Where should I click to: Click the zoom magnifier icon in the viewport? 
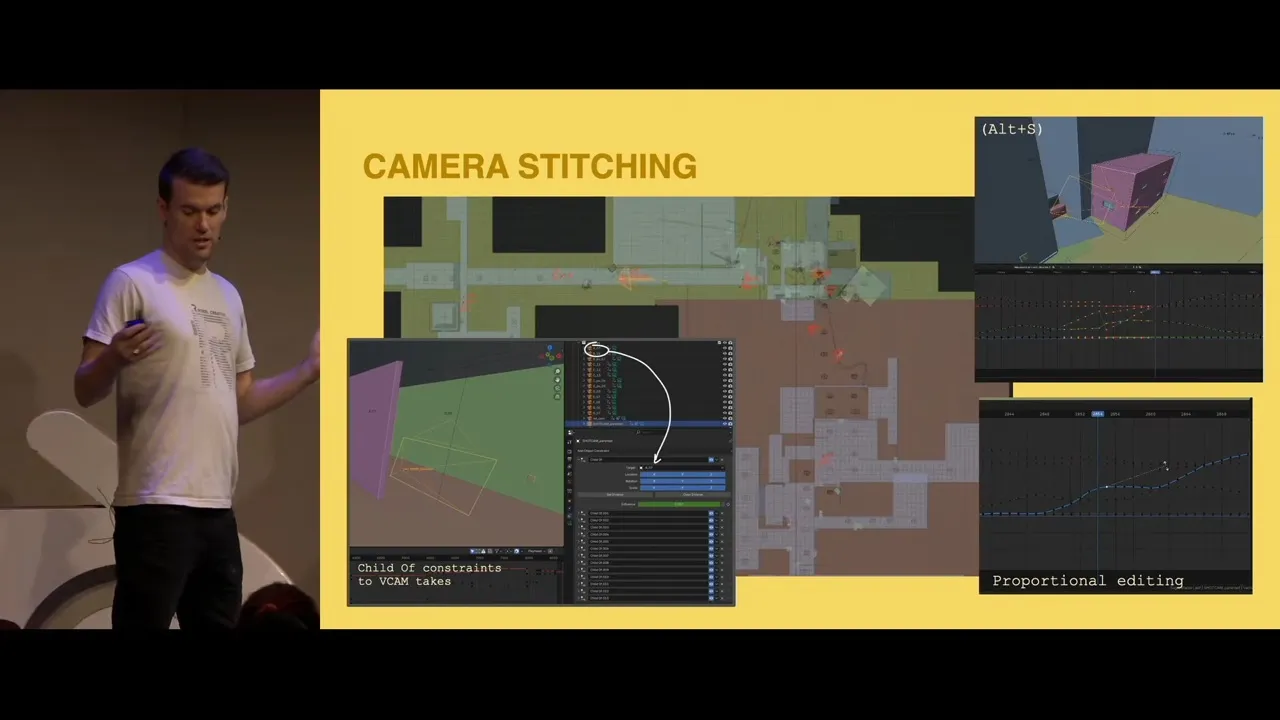point(557,371)
